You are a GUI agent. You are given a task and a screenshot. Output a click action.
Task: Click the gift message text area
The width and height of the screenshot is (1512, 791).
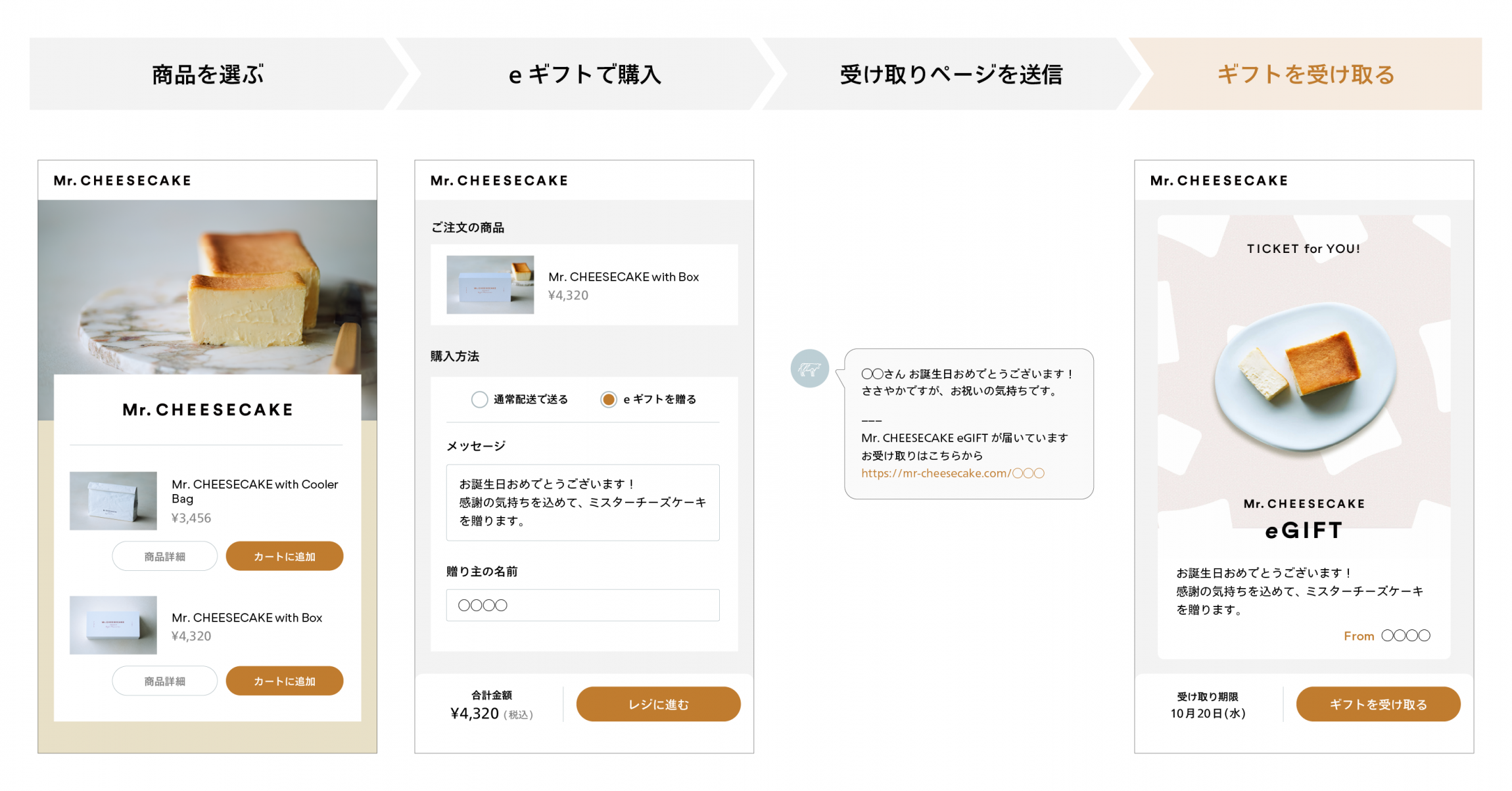coord(583,503)
